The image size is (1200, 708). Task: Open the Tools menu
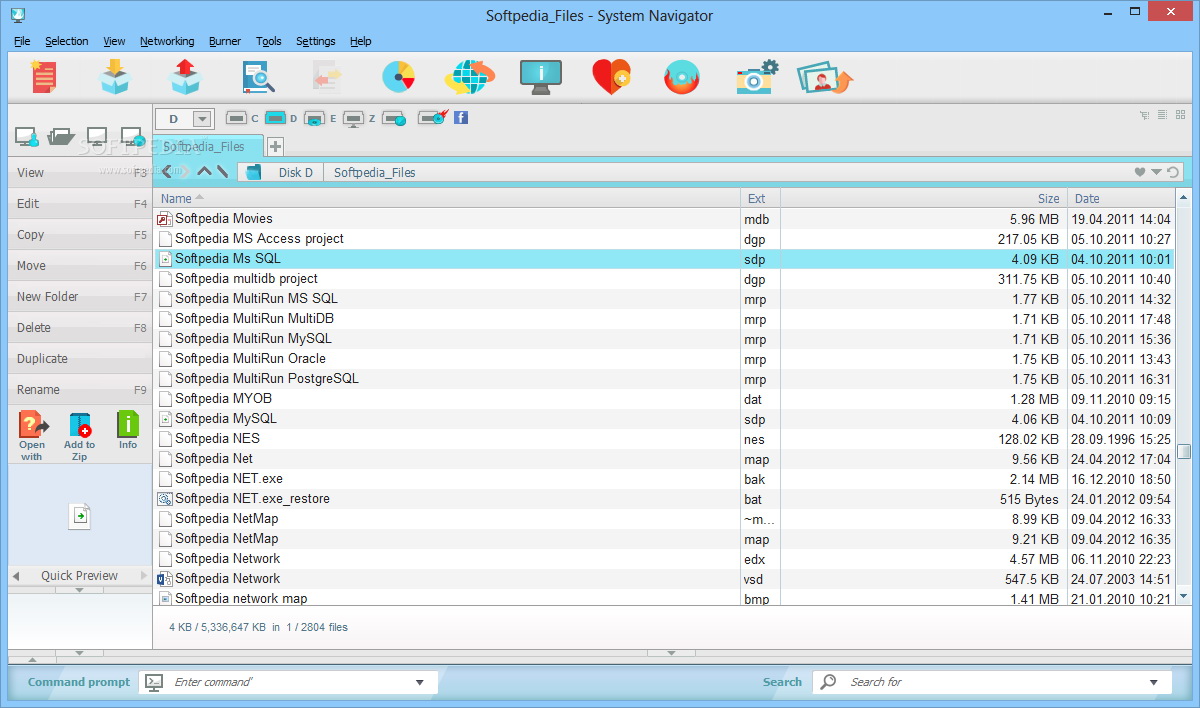tap(268, 41)
